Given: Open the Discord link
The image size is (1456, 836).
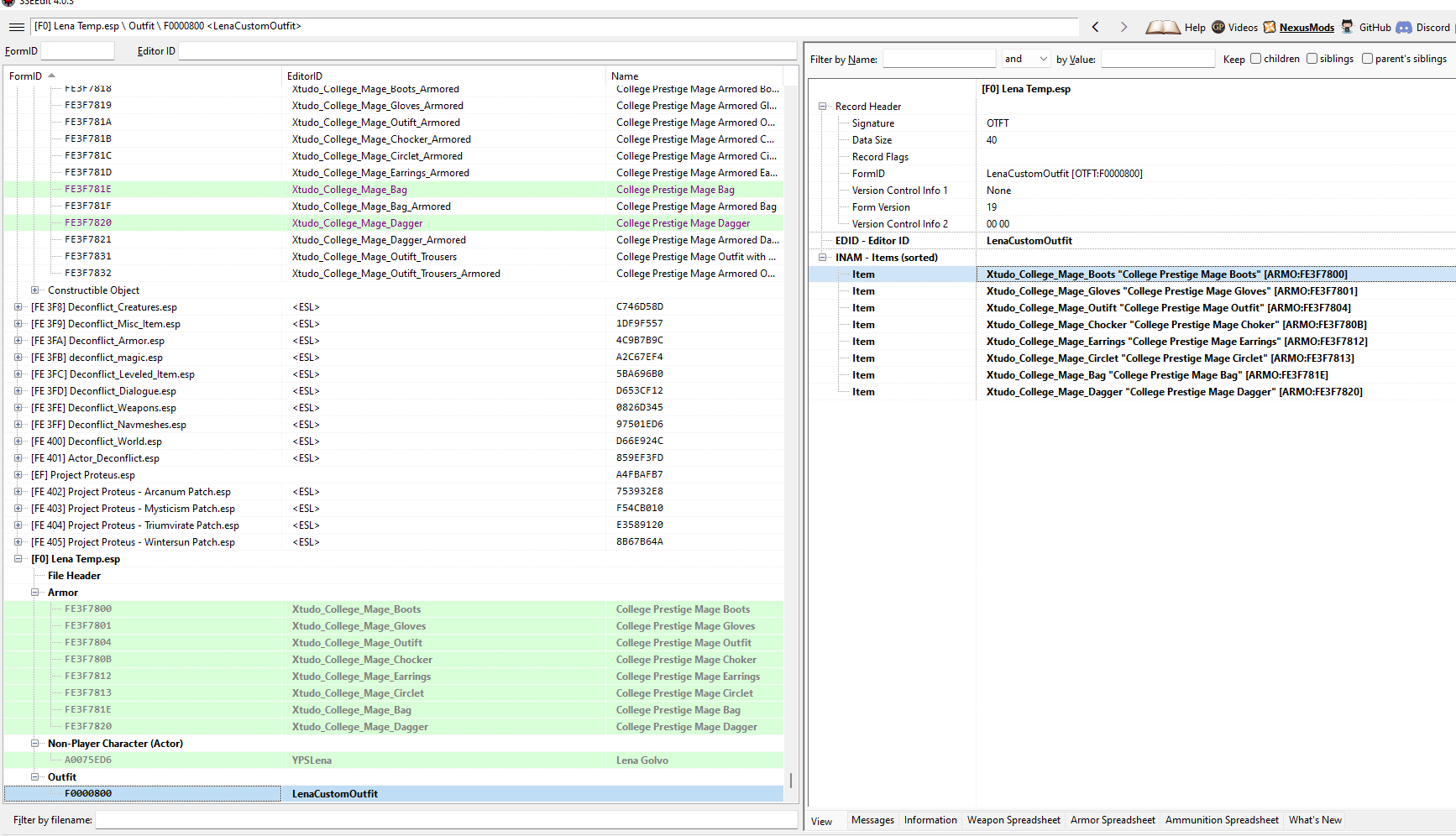Looking at the screenshot, I should coord(1432,28).
